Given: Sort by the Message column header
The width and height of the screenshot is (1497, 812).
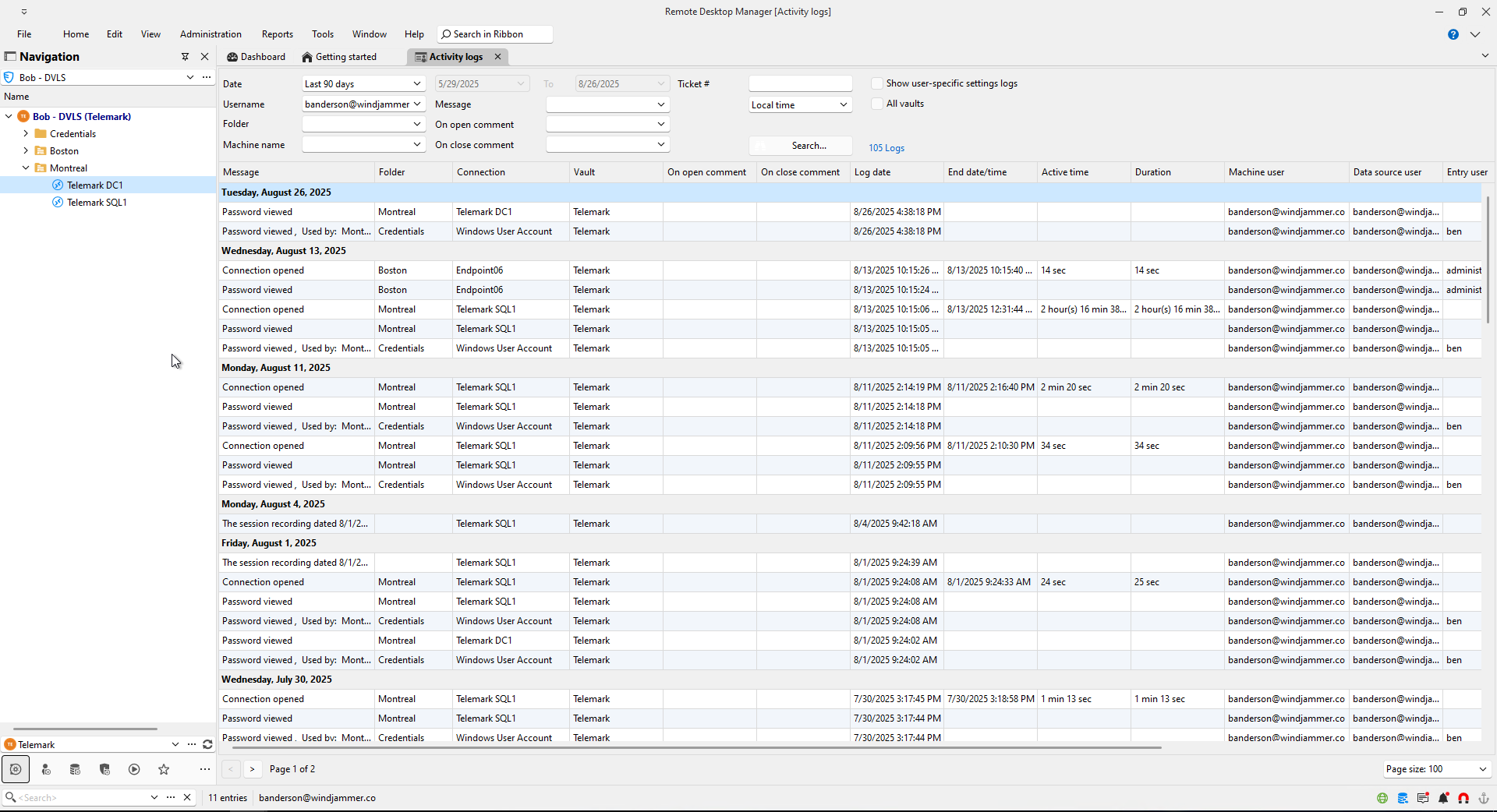Looking at the screenshot, I should coord(296,172).
